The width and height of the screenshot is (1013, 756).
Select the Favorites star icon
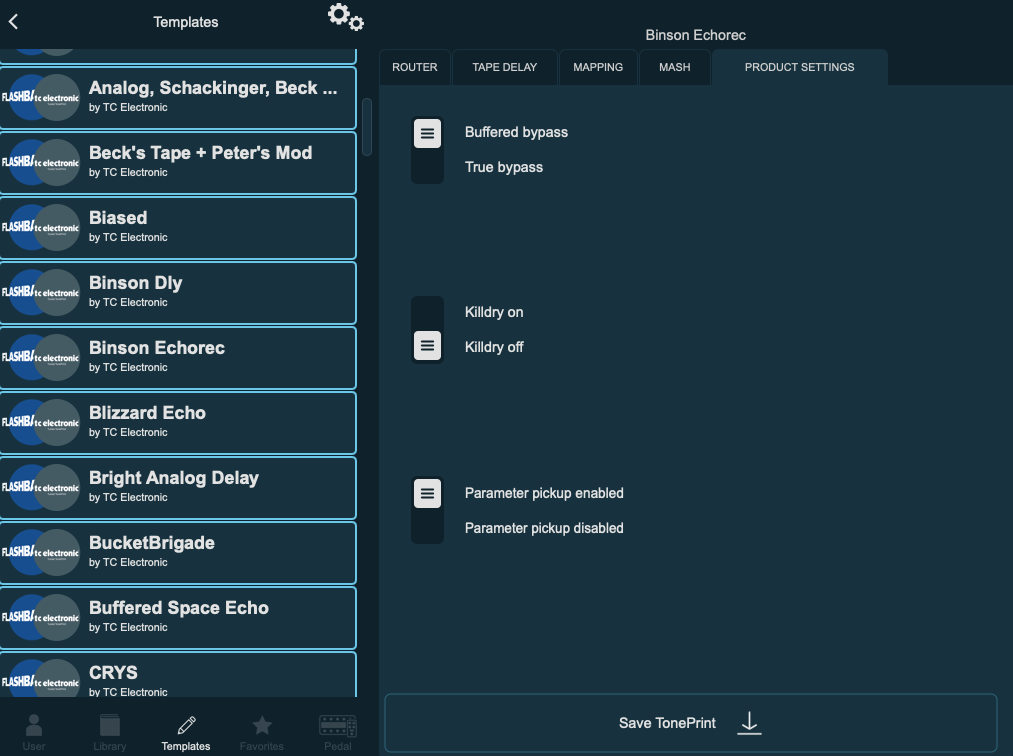pos(261,730)
